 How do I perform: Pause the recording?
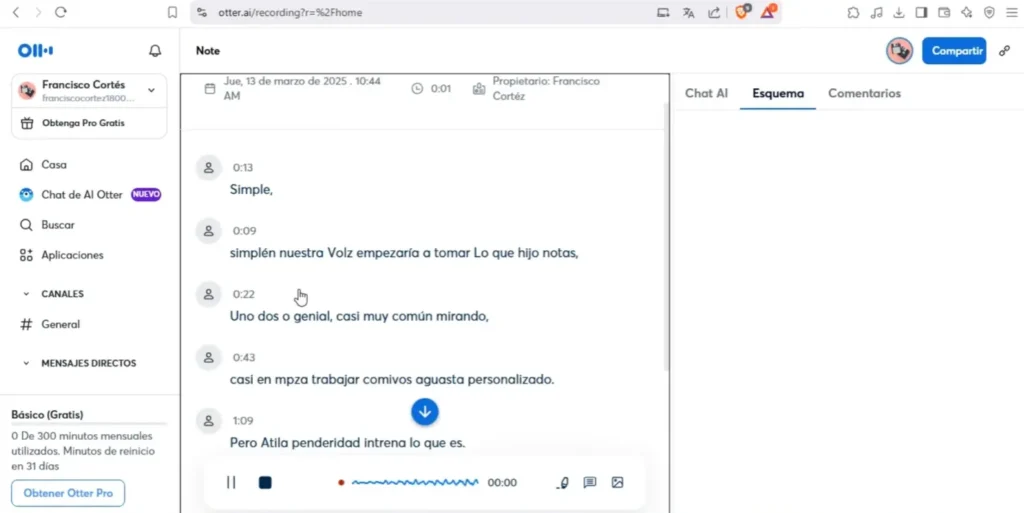(231, 482)
